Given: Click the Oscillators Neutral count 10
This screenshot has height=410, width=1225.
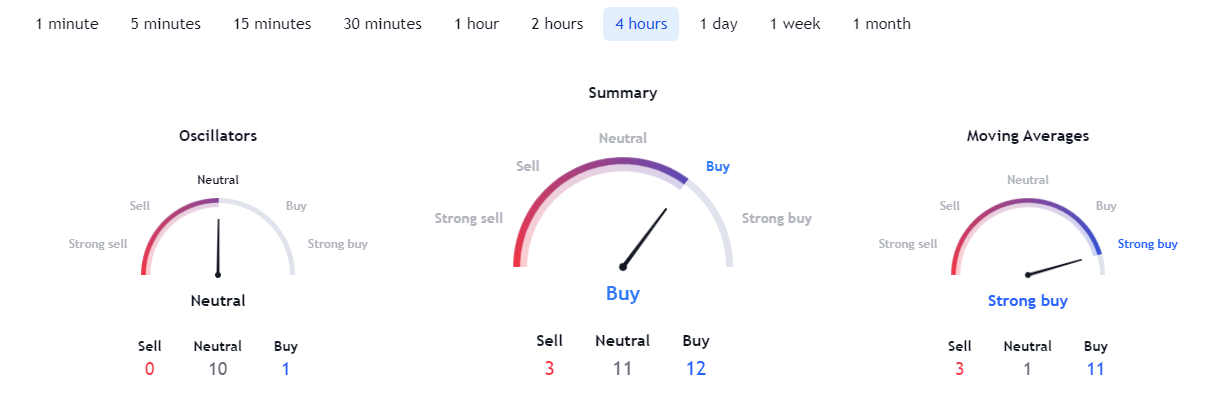Looking at the screenshot, I should pyautogui.click(x=218, y=369).
